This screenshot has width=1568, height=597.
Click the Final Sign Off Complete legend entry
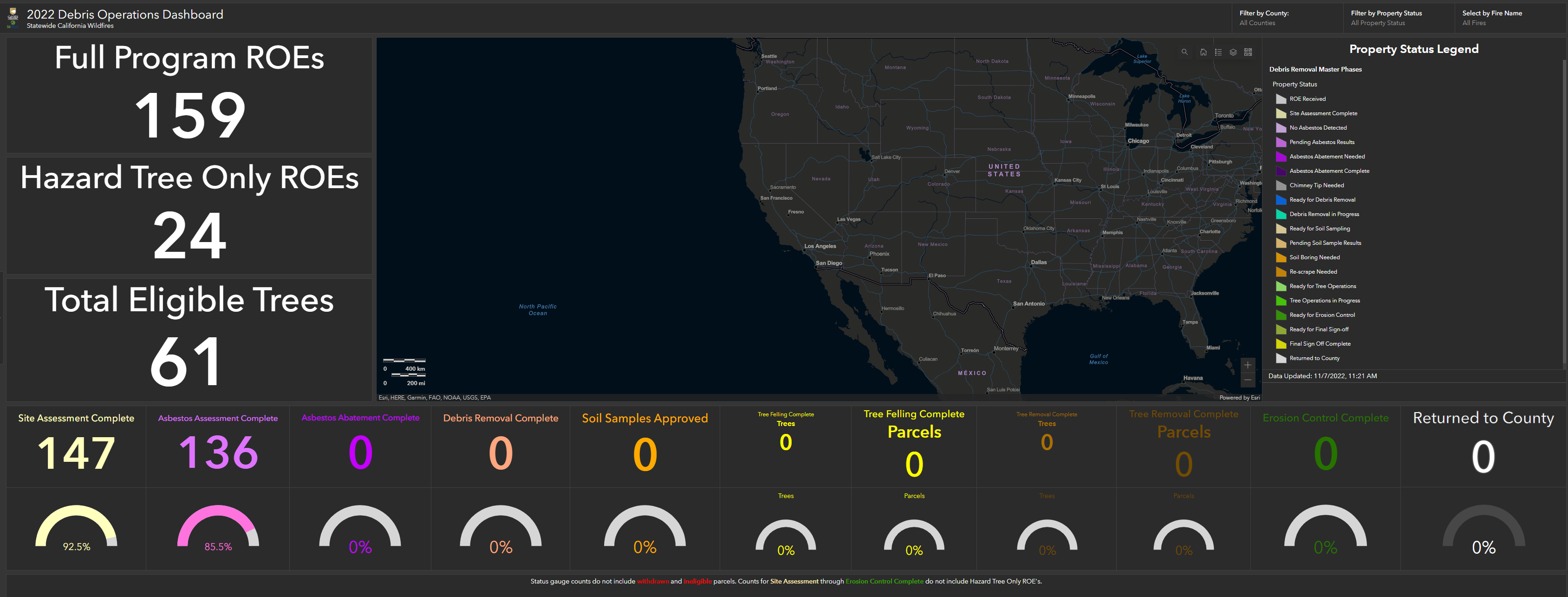(x=1320, y=344)
